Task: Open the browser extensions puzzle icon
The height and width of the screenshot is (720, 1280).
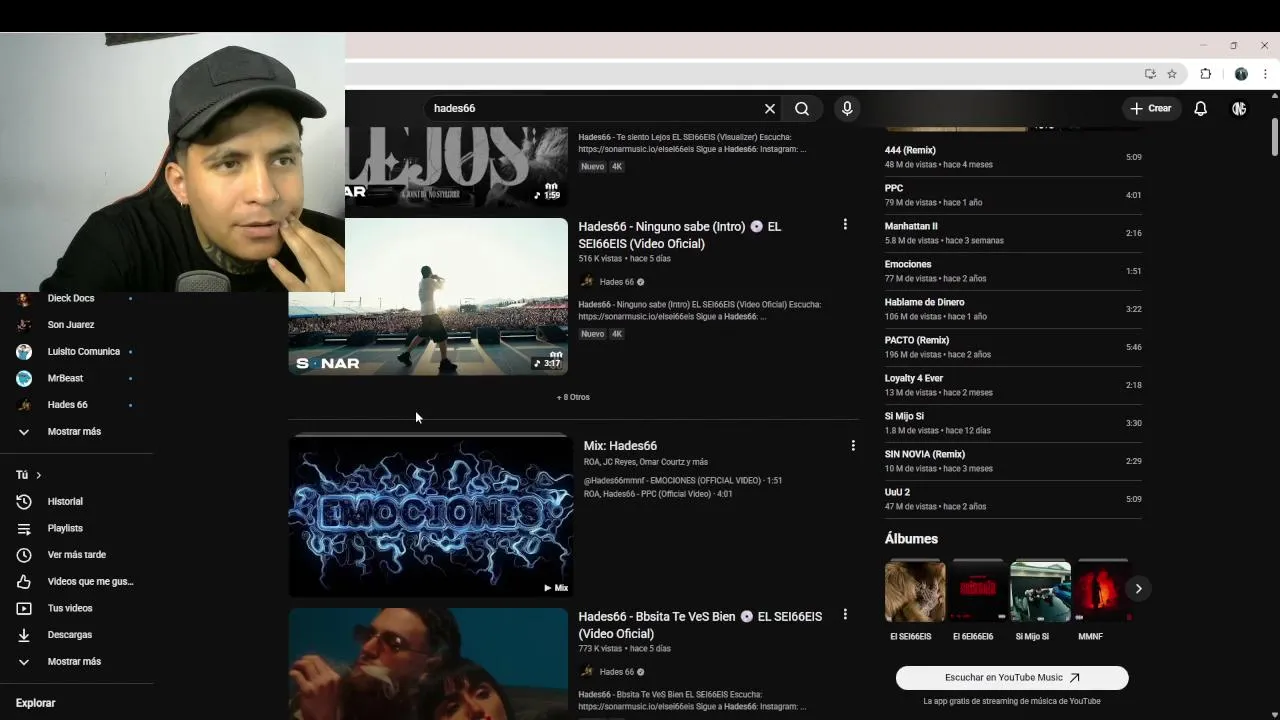Action: 1206,74
